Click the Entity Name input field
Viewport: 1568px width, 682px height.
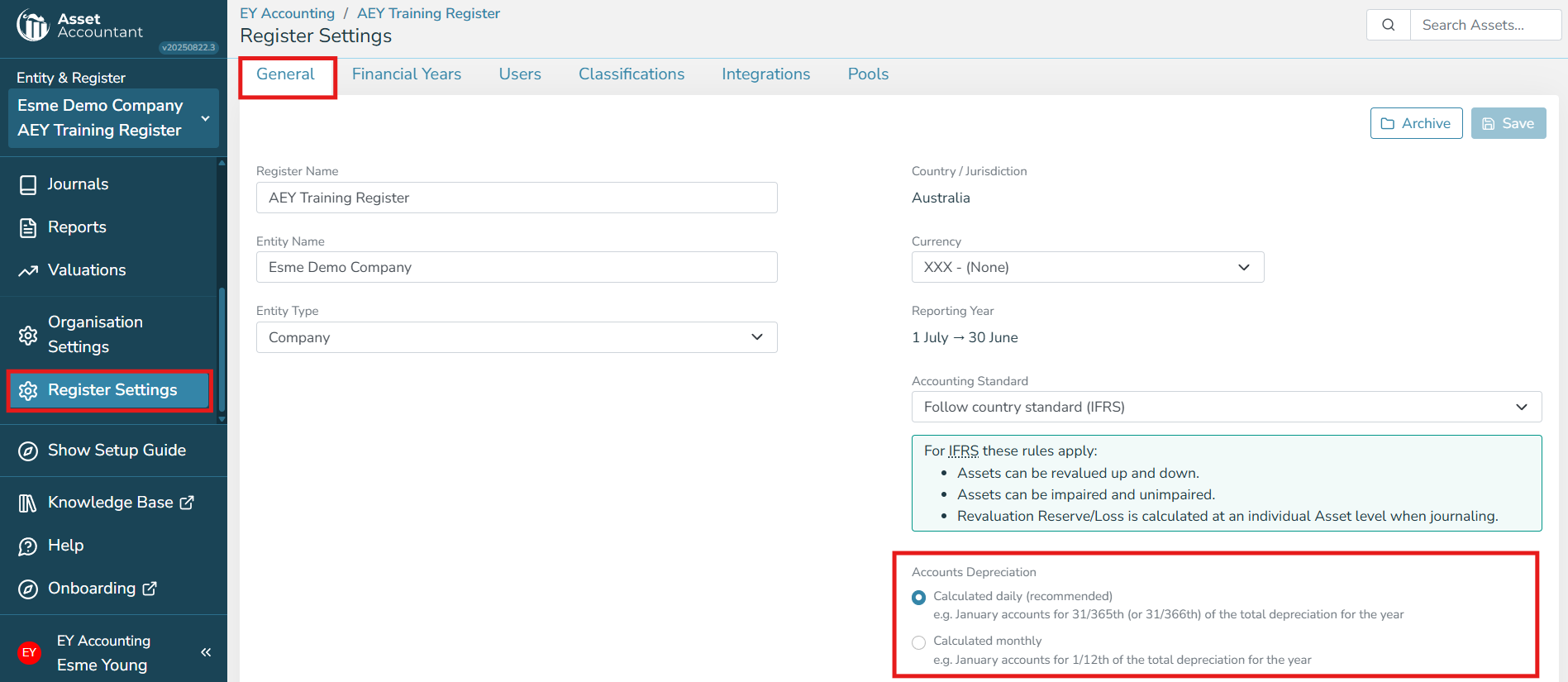[x=517, y=267]
